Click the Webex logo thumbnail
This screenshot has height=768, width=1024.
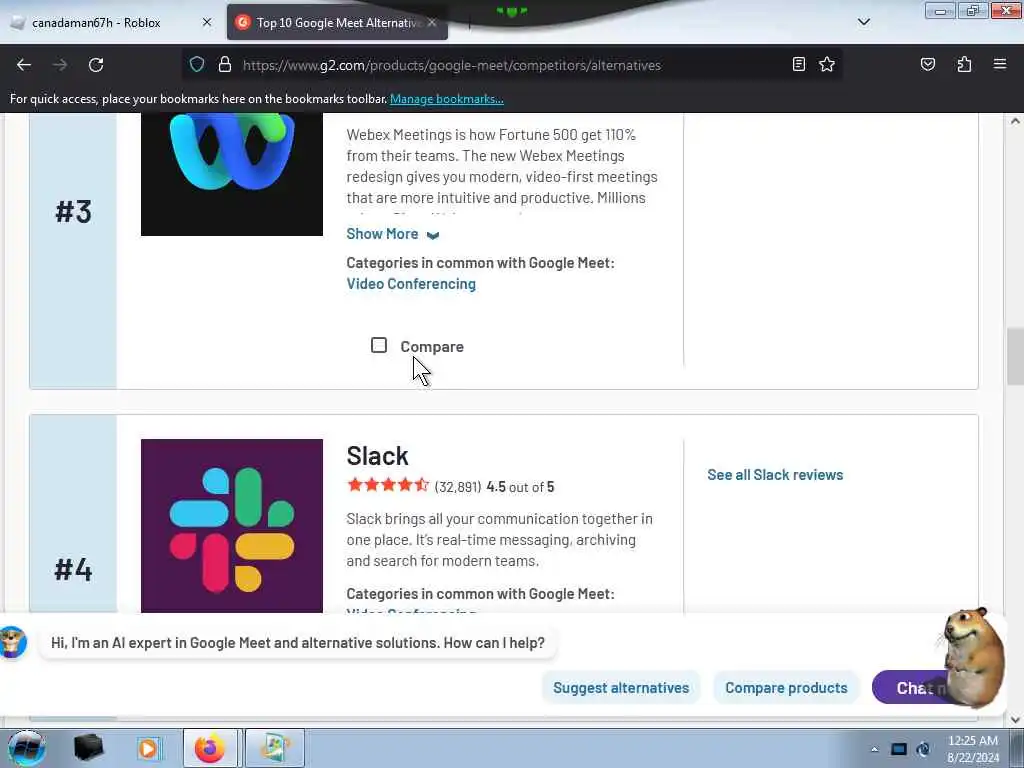(x=232, y=174)
